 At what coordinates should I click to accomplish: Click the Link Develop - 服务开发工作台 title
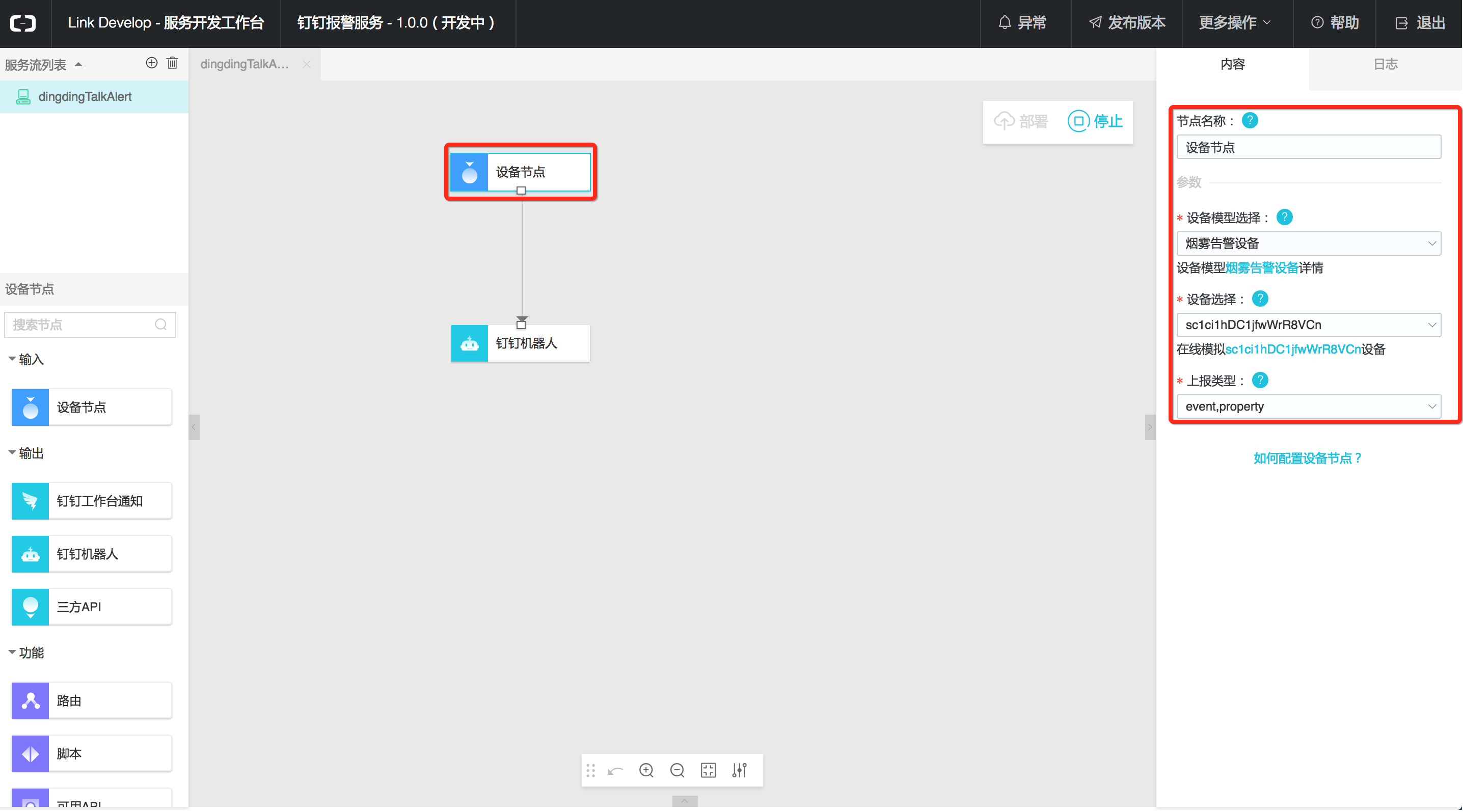(x=166, y=23)
